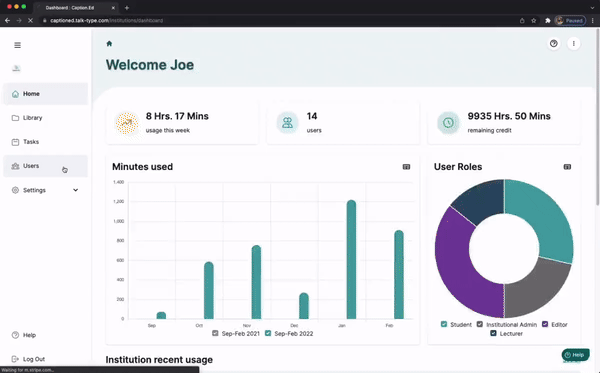
Task: Toggle the Lecturer legend checkbox
Action: tap(493, 333)
